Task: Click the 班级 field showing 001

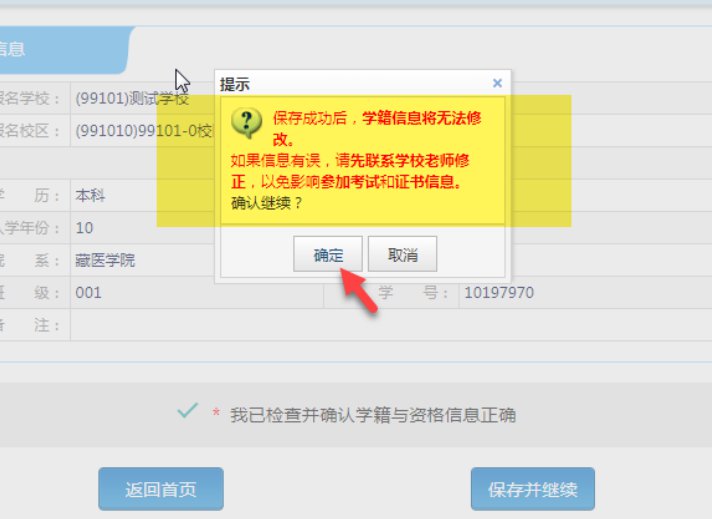Action: click(x=197, y=293)
